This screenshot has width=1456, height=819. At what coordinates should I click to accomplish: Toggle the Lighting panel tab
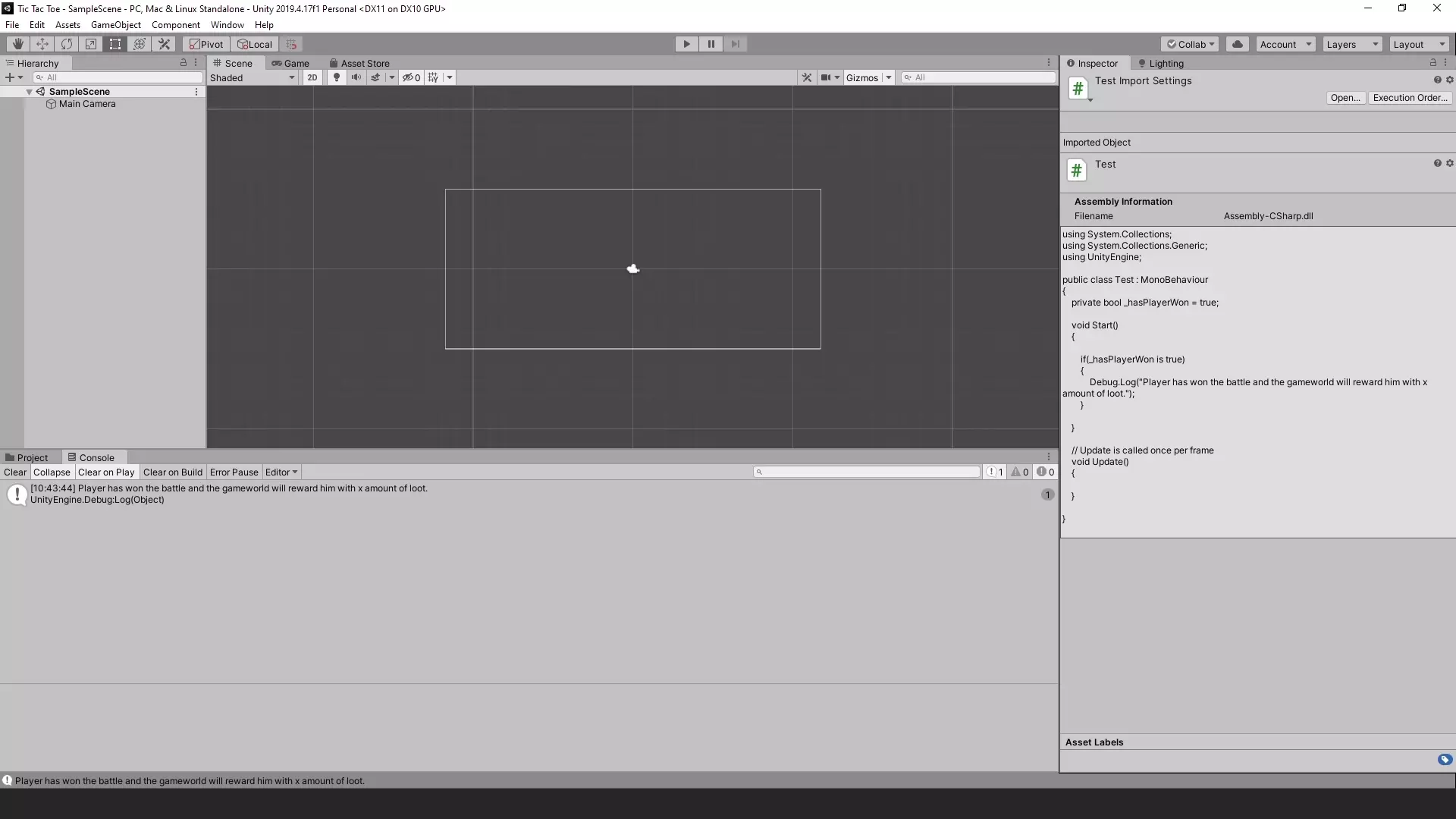click(1165, 63)
